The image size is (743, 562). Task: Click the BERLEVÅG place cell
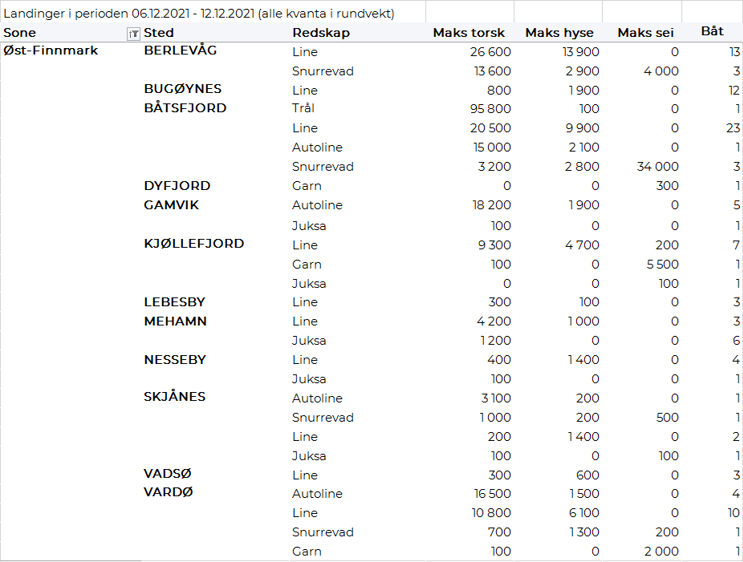(x=180, y=51)
